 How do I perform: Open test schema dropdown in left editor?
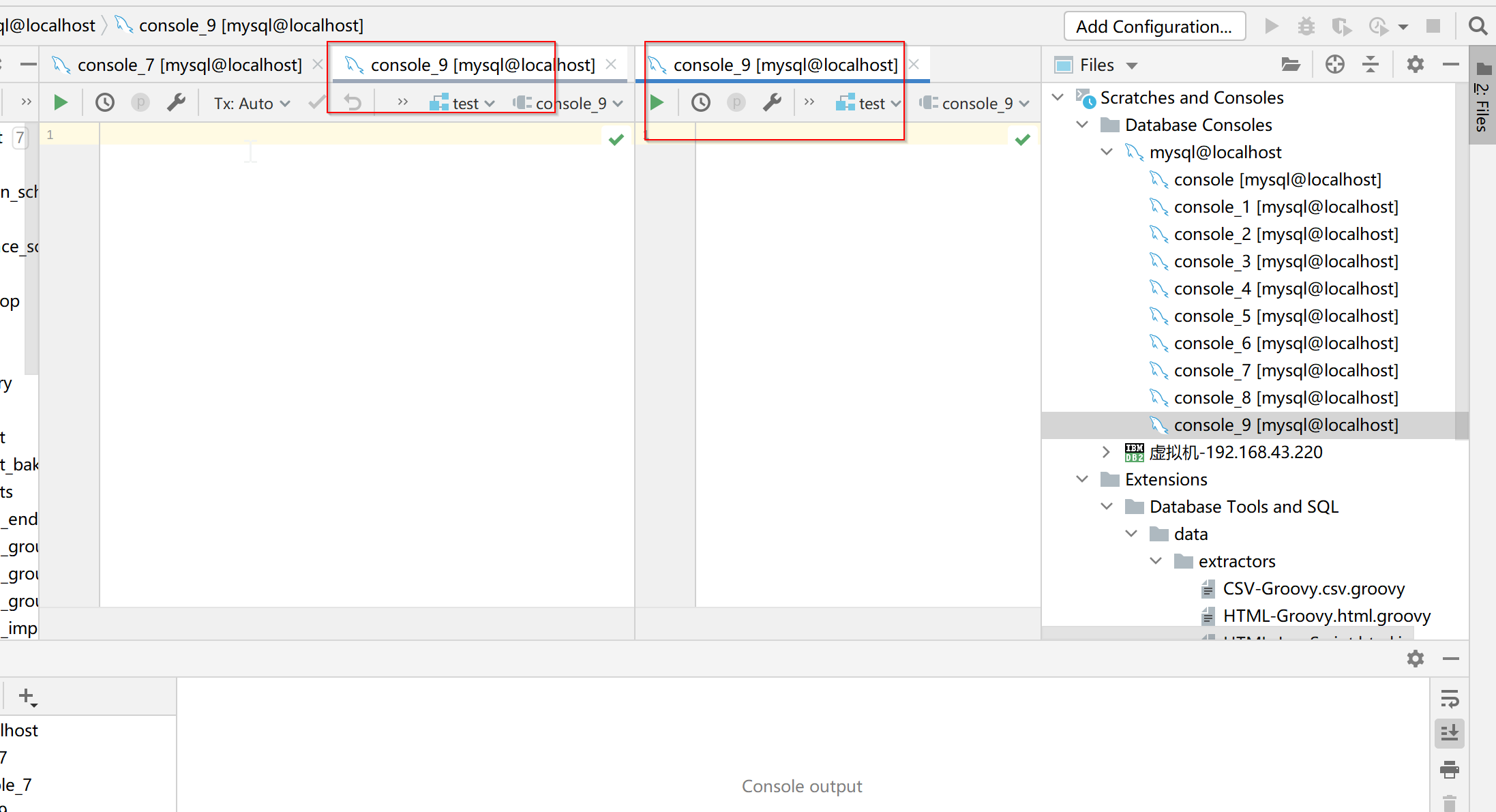click(462, 104)
